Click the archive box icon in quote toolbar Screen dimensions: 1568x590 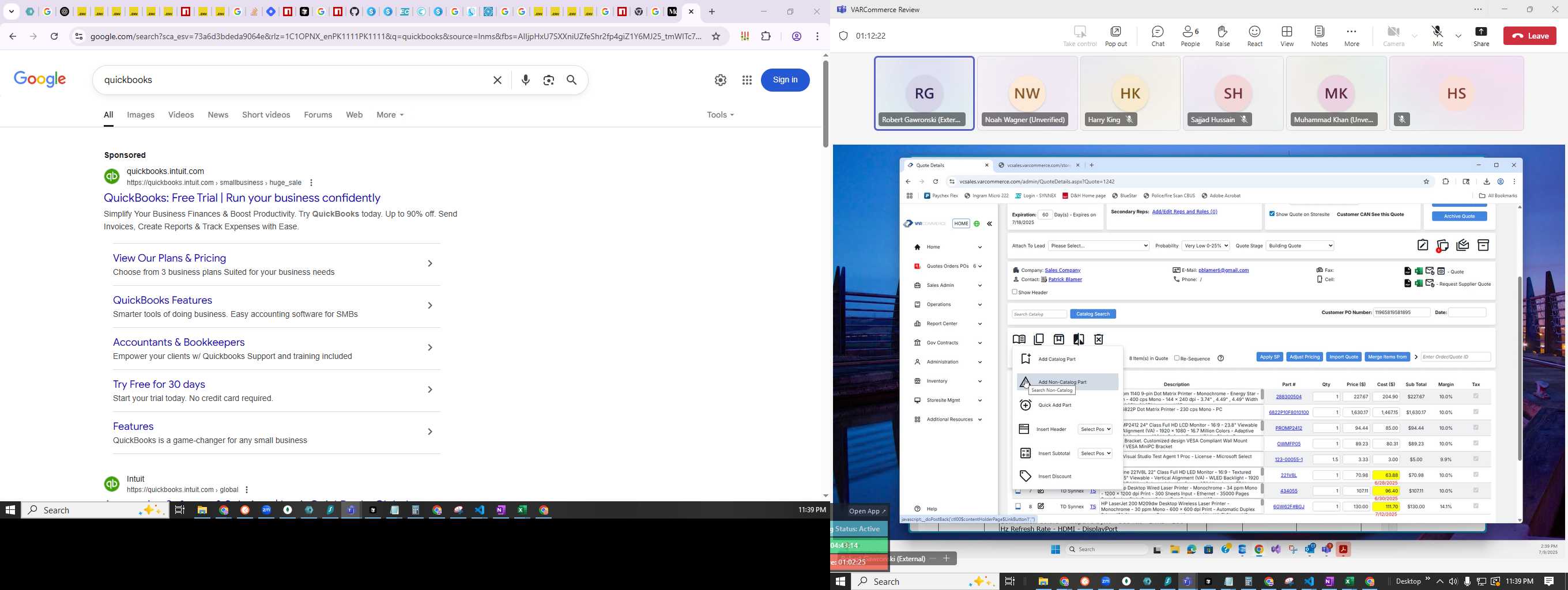1483,245
